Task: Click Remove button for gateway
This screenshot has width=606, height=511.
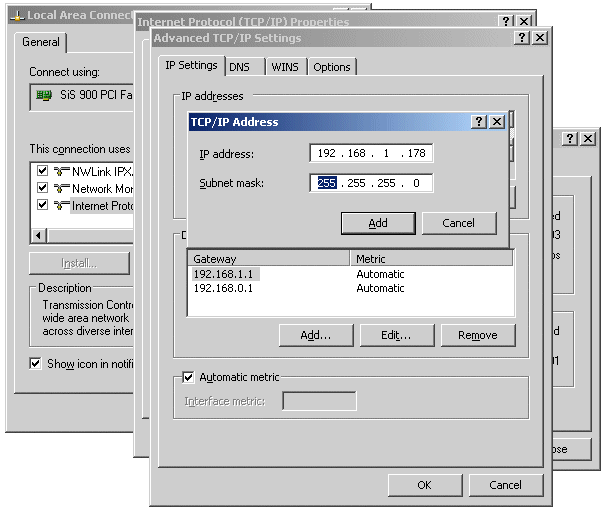Action: pyautogui.click(x=478, y=335)
